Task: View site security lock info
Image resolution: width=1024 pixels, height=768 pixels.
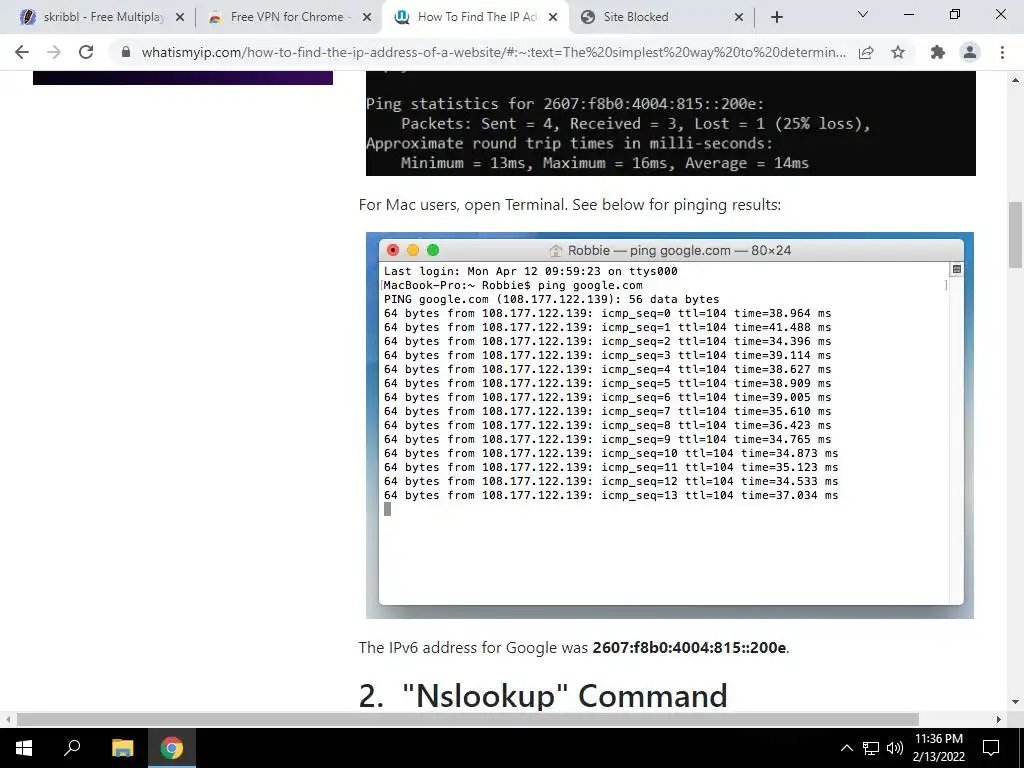Action: 127,52
